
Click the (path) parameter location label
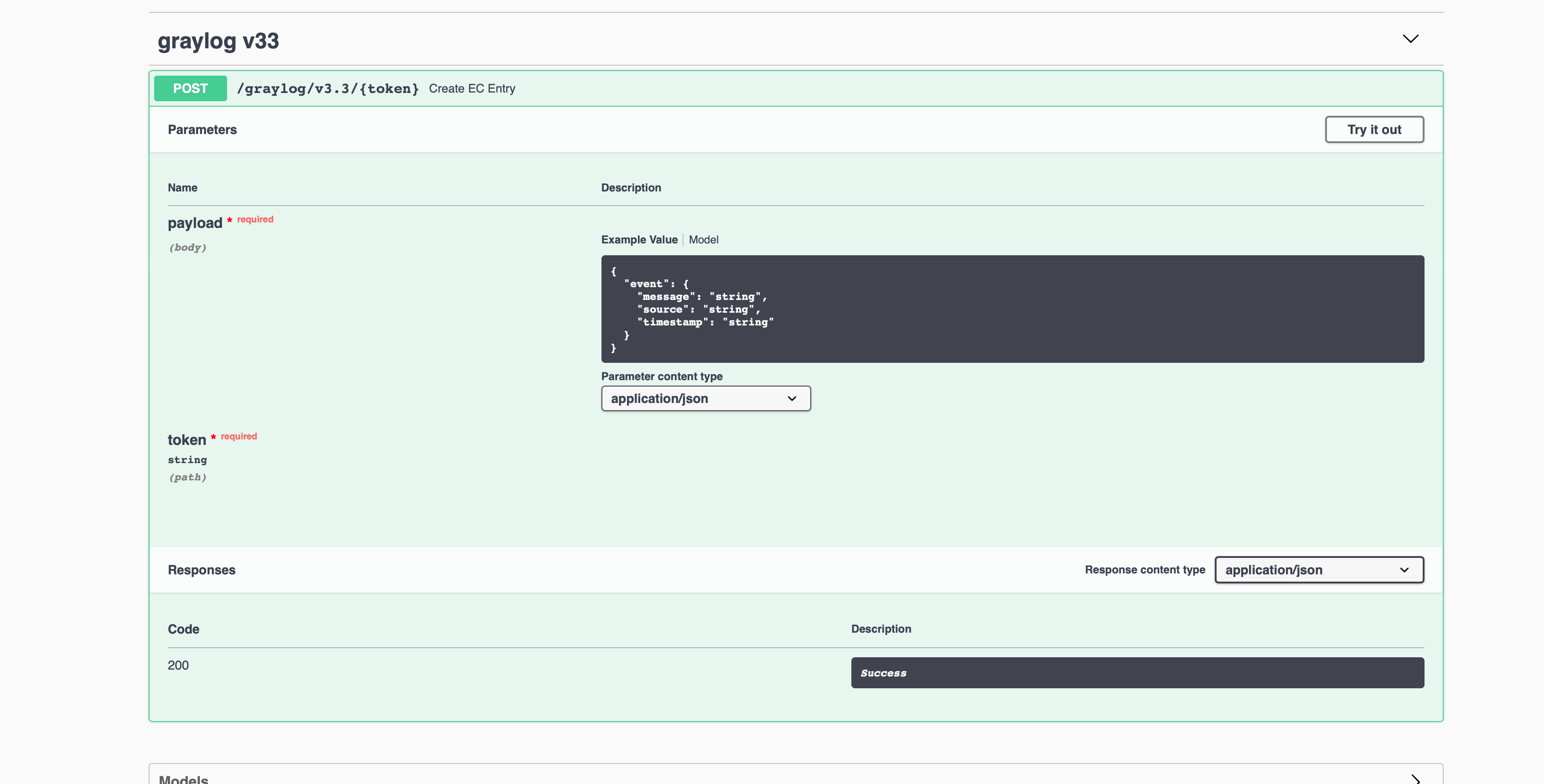click(x=187, y=477)
